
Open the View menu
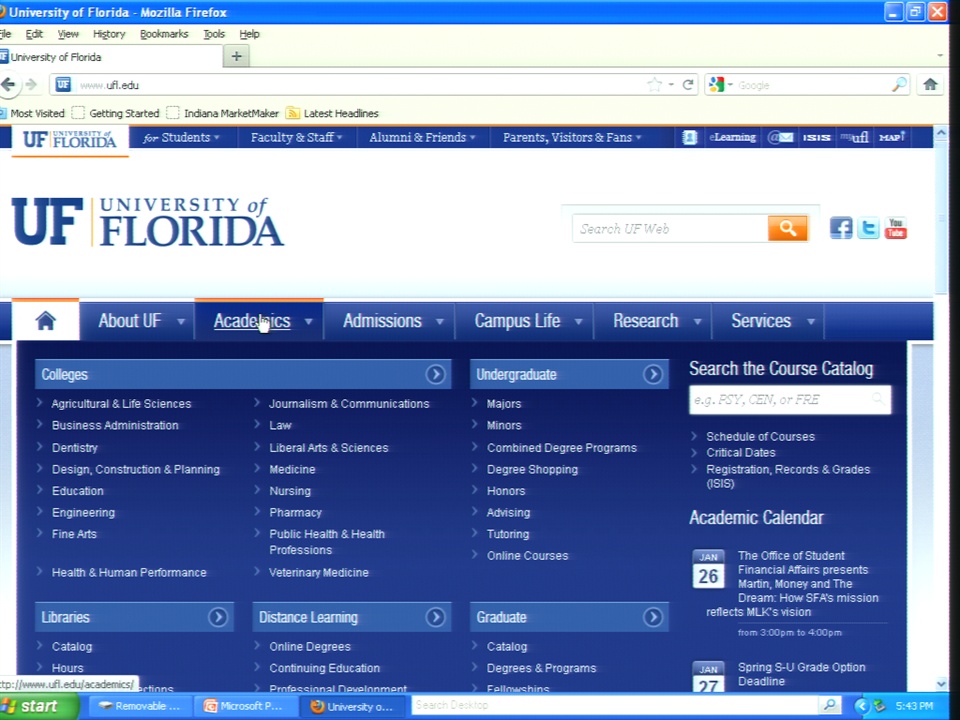tap(68, 34)
